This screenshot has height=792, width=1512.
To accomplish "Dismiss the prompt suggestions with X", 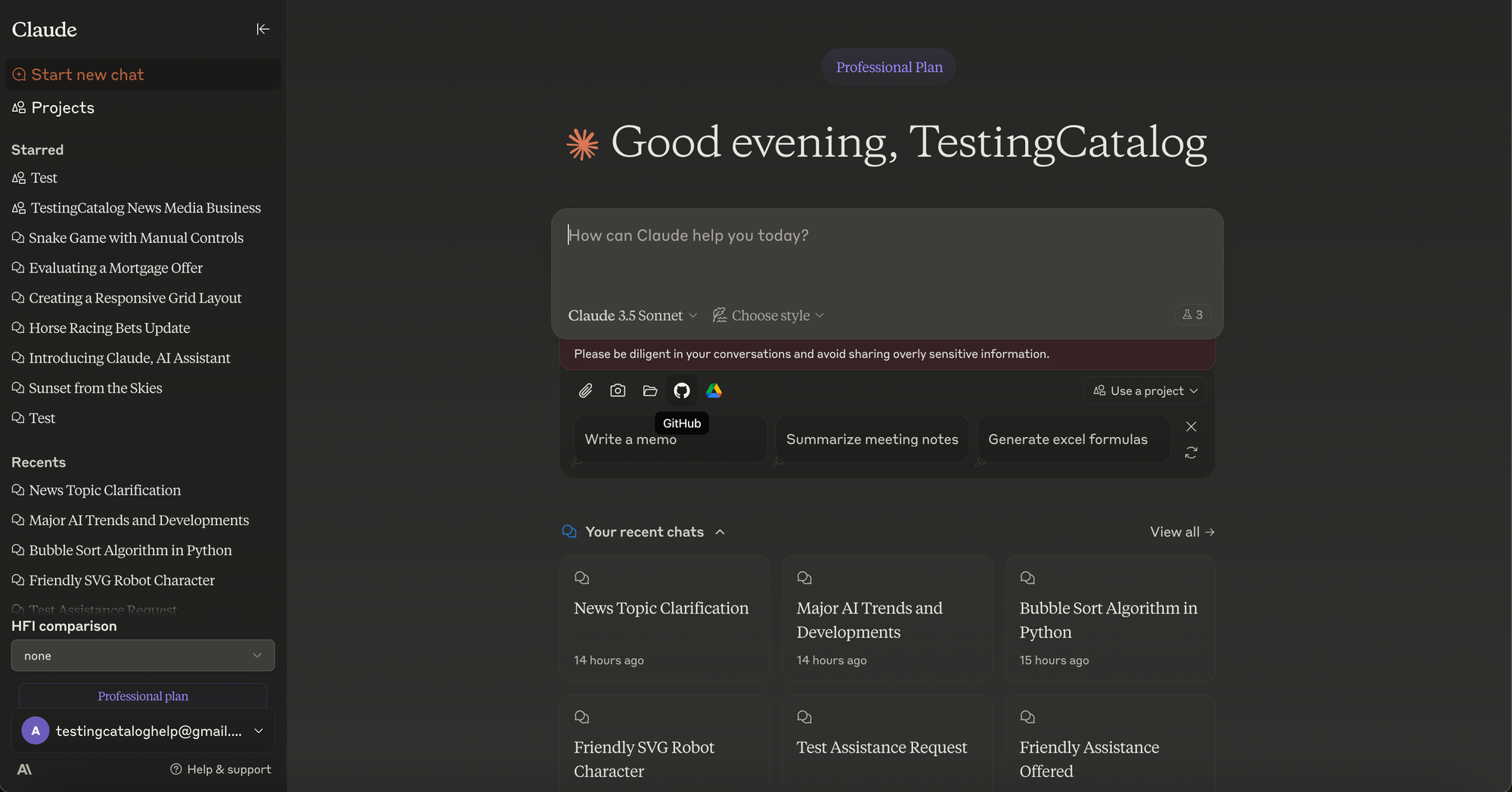I will [1191, 427].
